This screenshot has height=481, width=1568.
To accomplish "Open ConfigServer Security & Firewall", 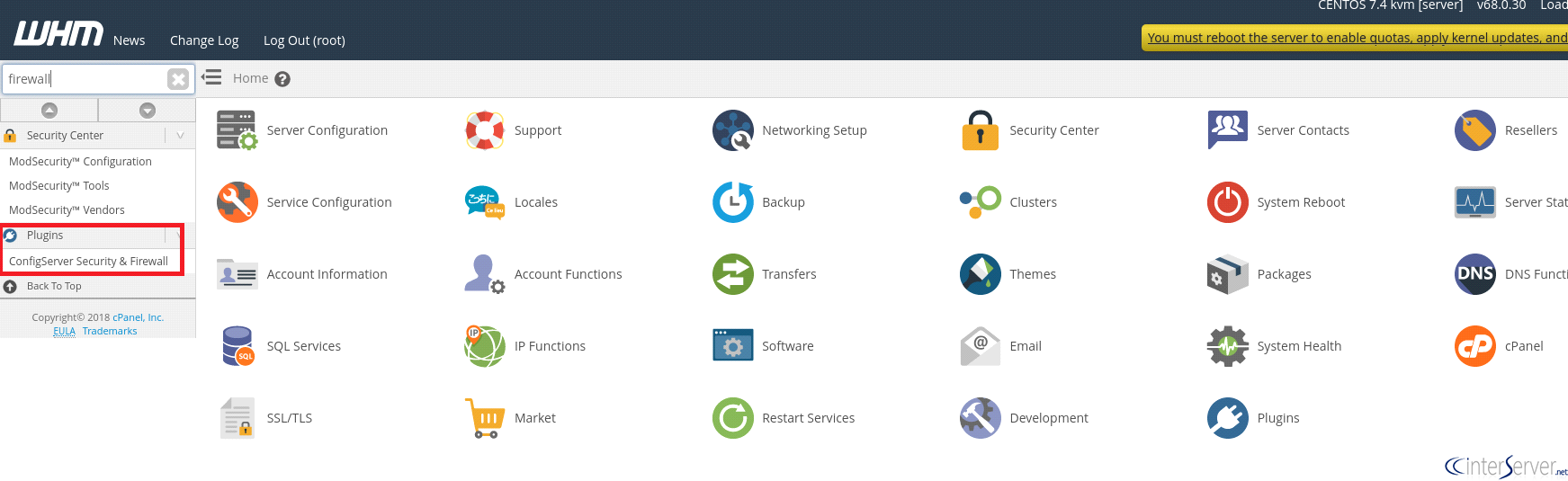I will 88,262.
